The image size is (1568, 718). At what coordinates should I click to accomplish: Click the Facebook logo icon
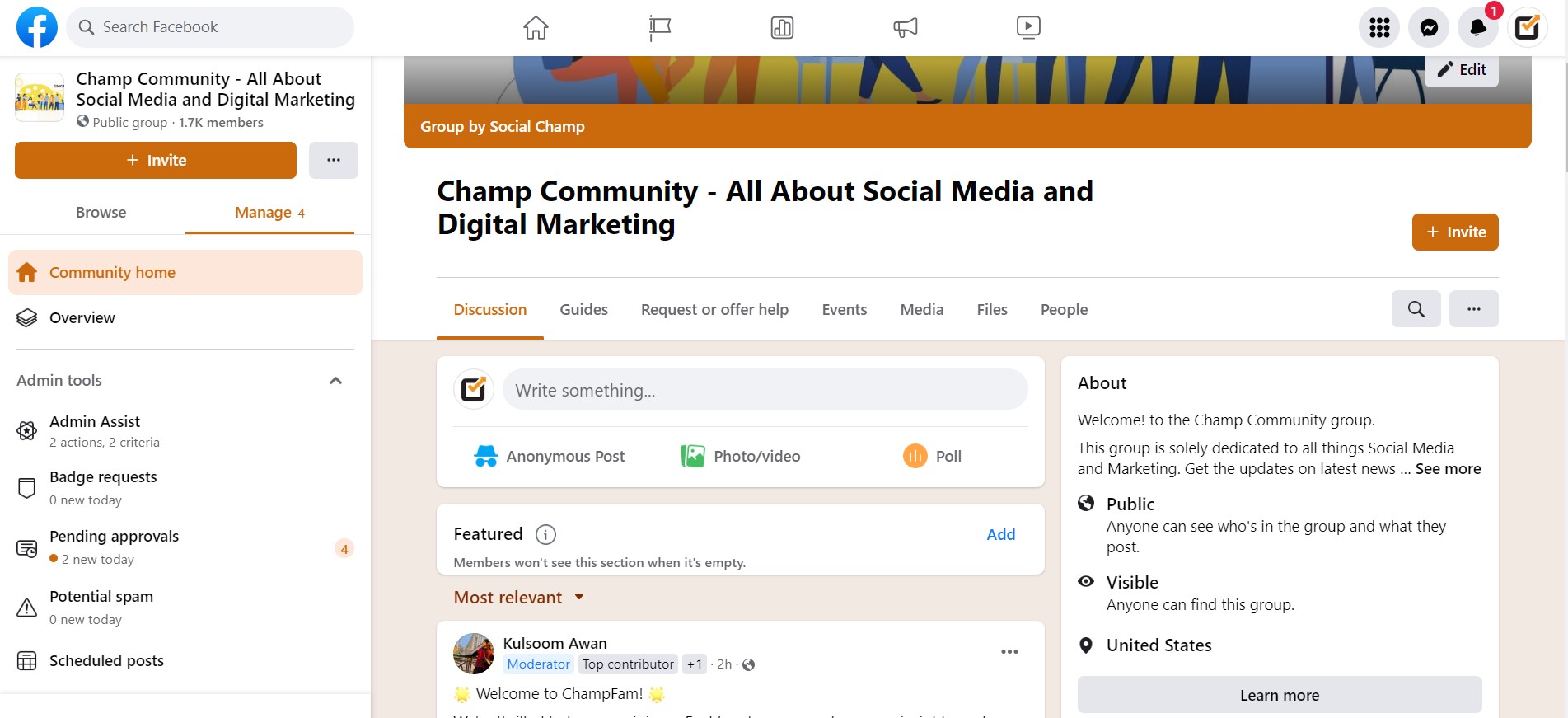tap(37, 27)
